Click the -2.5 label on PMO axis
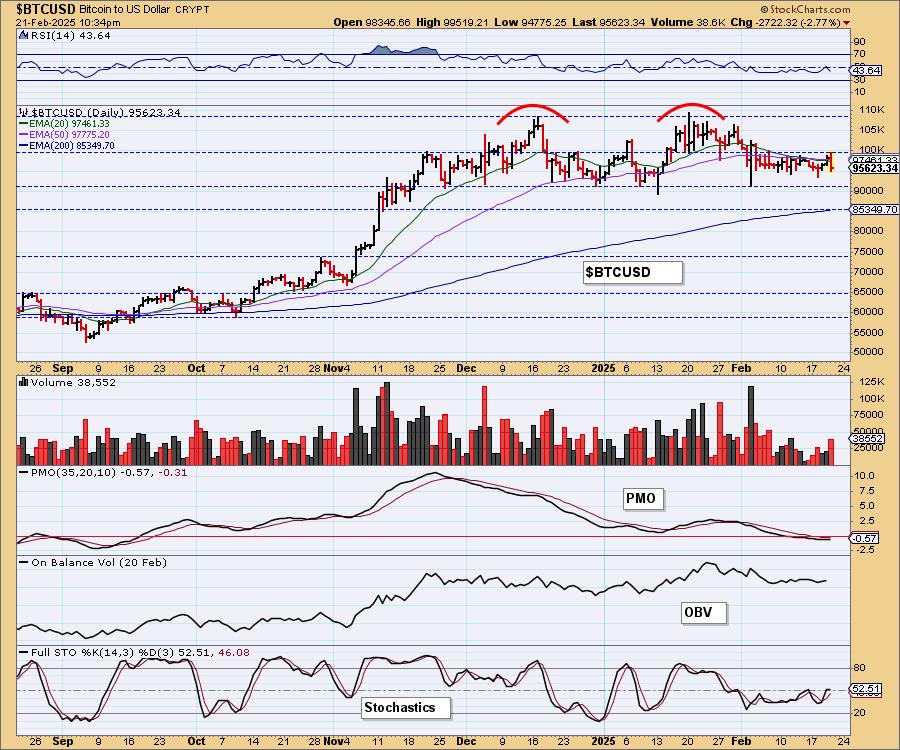The width and height of the screenshot is (900, 750). pyautogui.click(x=864, y=550)
